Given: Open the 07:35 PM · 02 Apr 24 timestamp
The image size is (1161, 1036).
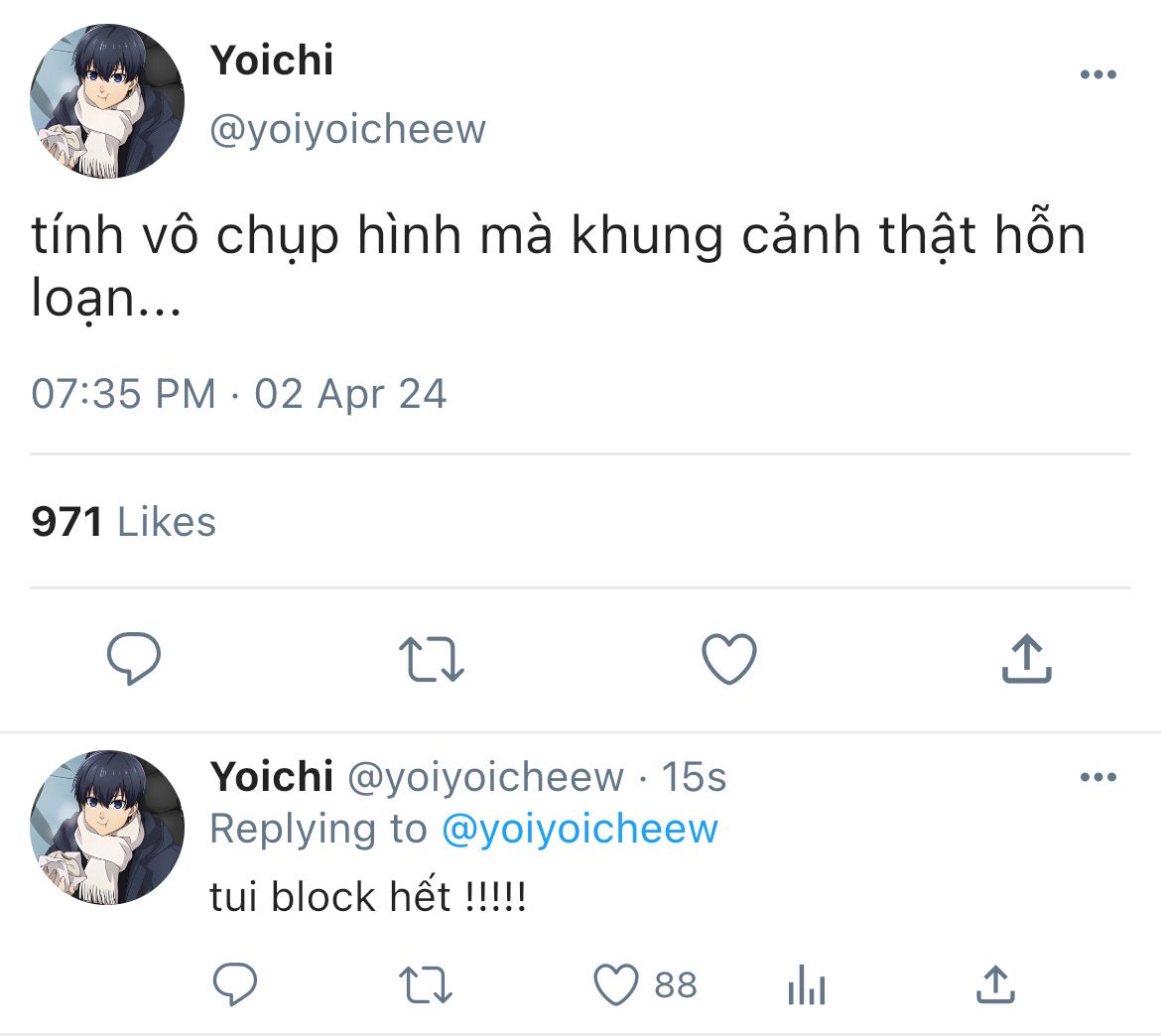Looking at the screenshot, I should click(x=239, y=393).
